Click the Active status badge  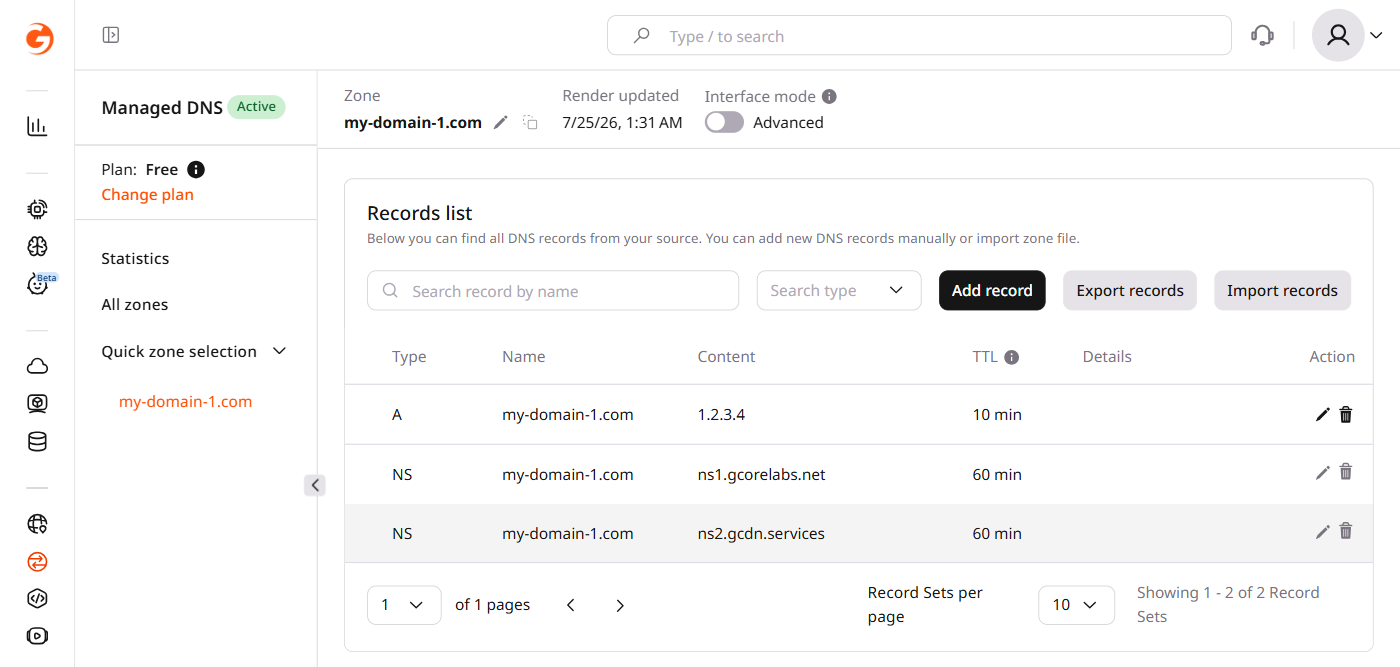[256, 107]
